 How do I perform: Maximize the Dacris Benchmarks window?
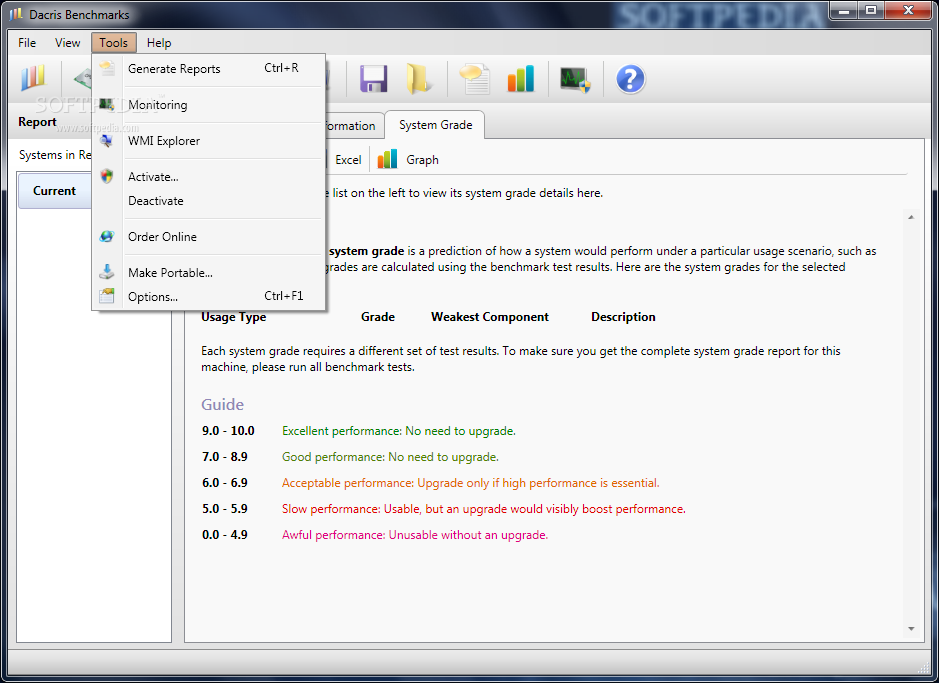click(871, 10)
